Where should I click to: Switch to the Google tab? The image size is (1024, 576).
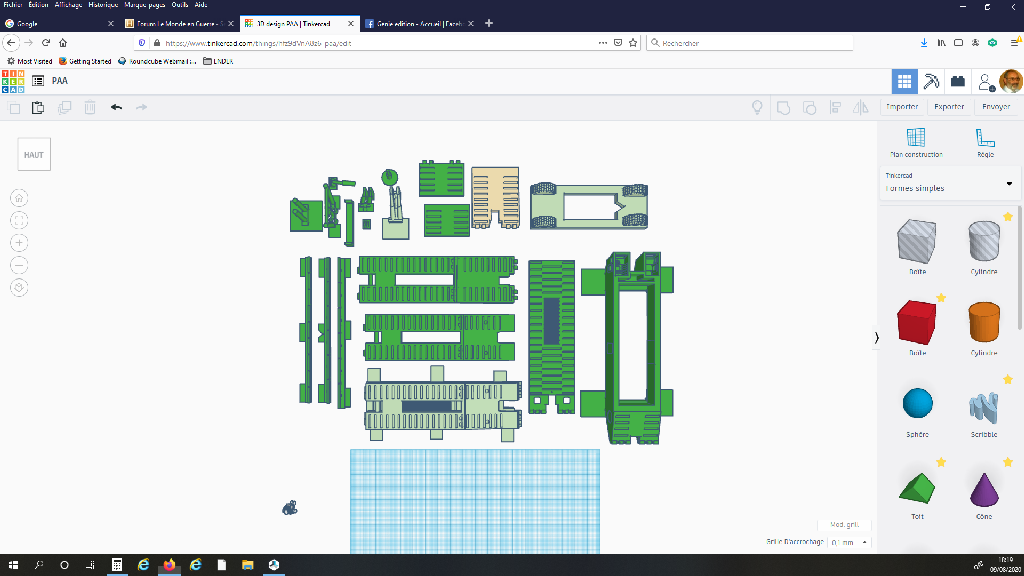(x=59, y=24)
